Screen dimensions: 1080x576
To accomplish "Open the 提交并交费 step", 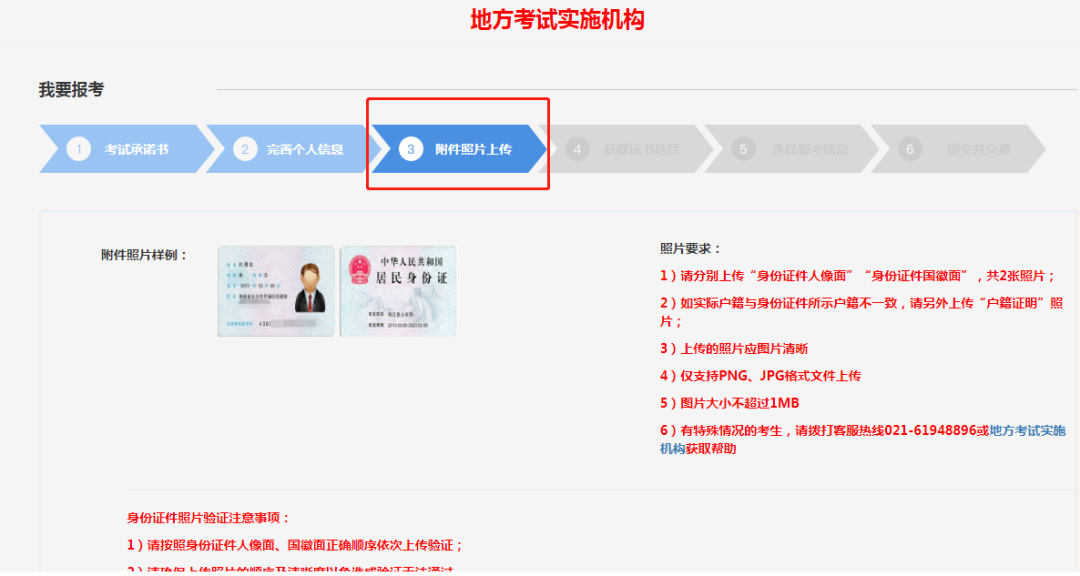I will (978, 149).
